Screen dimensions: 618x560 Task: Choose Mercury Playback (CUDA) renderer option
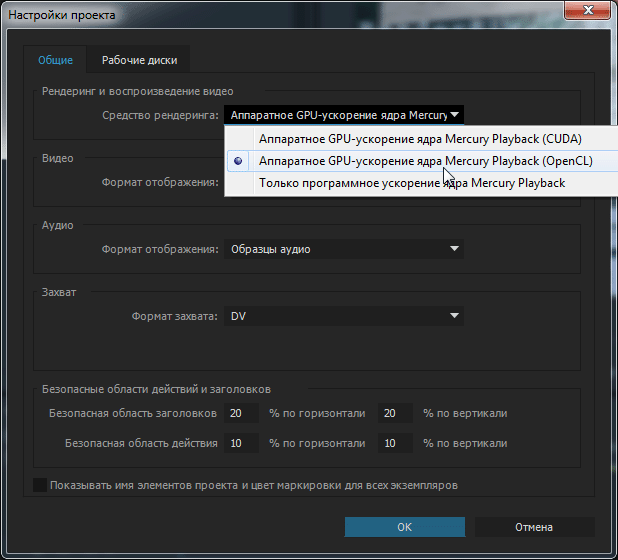tap(420, 139)
